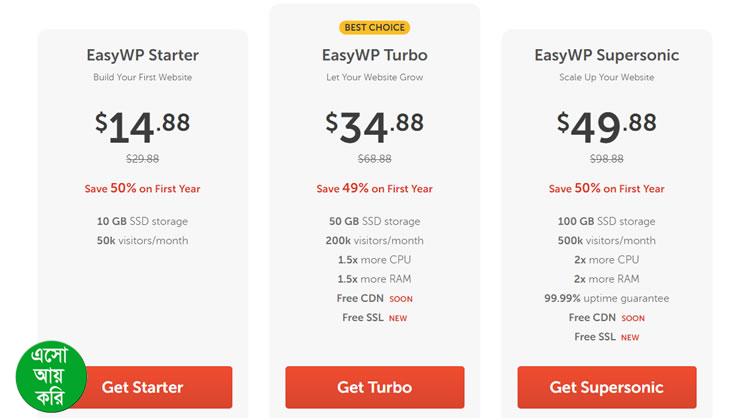The image size is (750, 420).
Task: Click the SOON badge in Supersonic plan
Action: tap(633, 318)
